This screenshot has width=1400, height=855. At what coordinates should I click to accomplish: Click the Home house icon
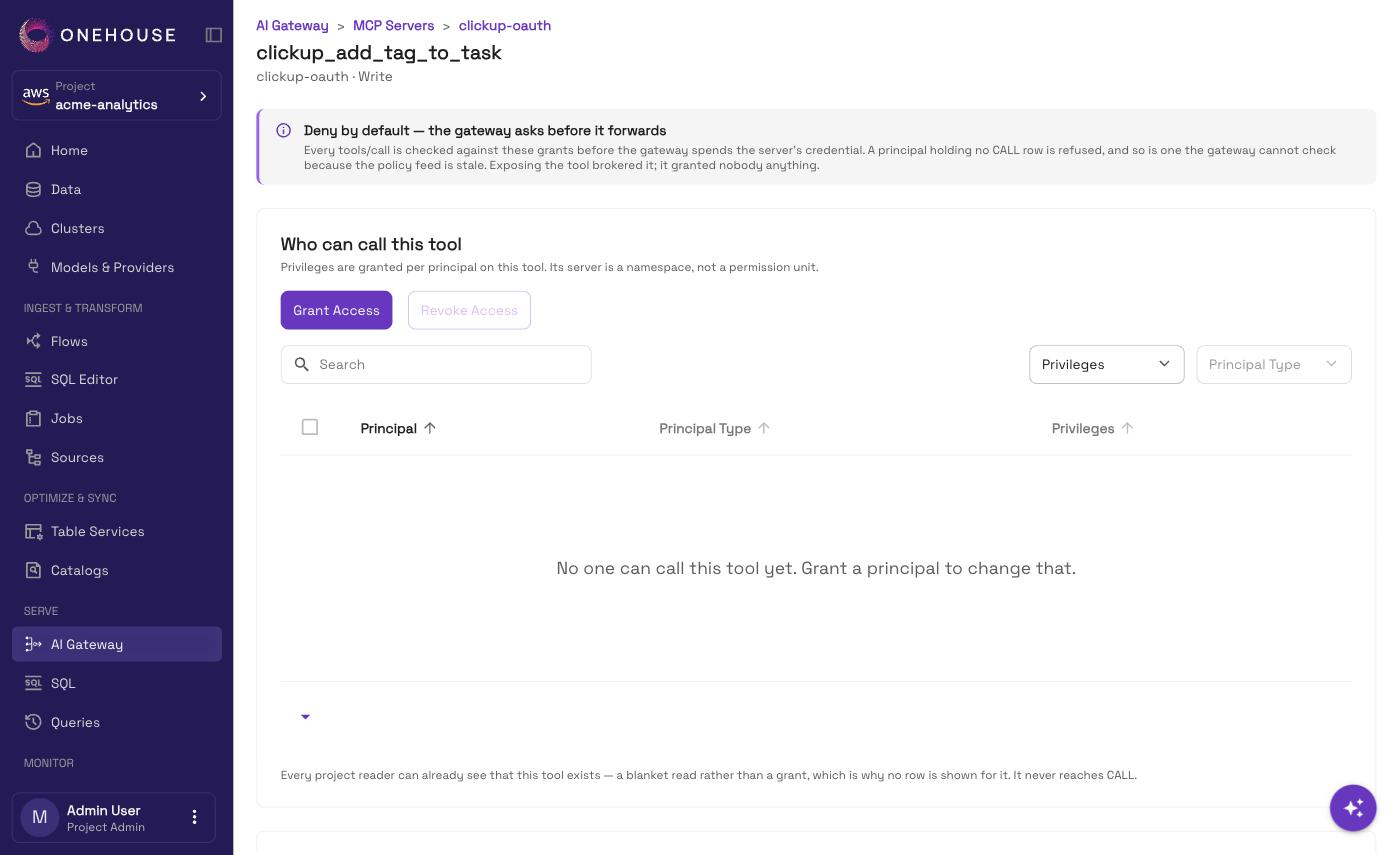tap(33, 150)
